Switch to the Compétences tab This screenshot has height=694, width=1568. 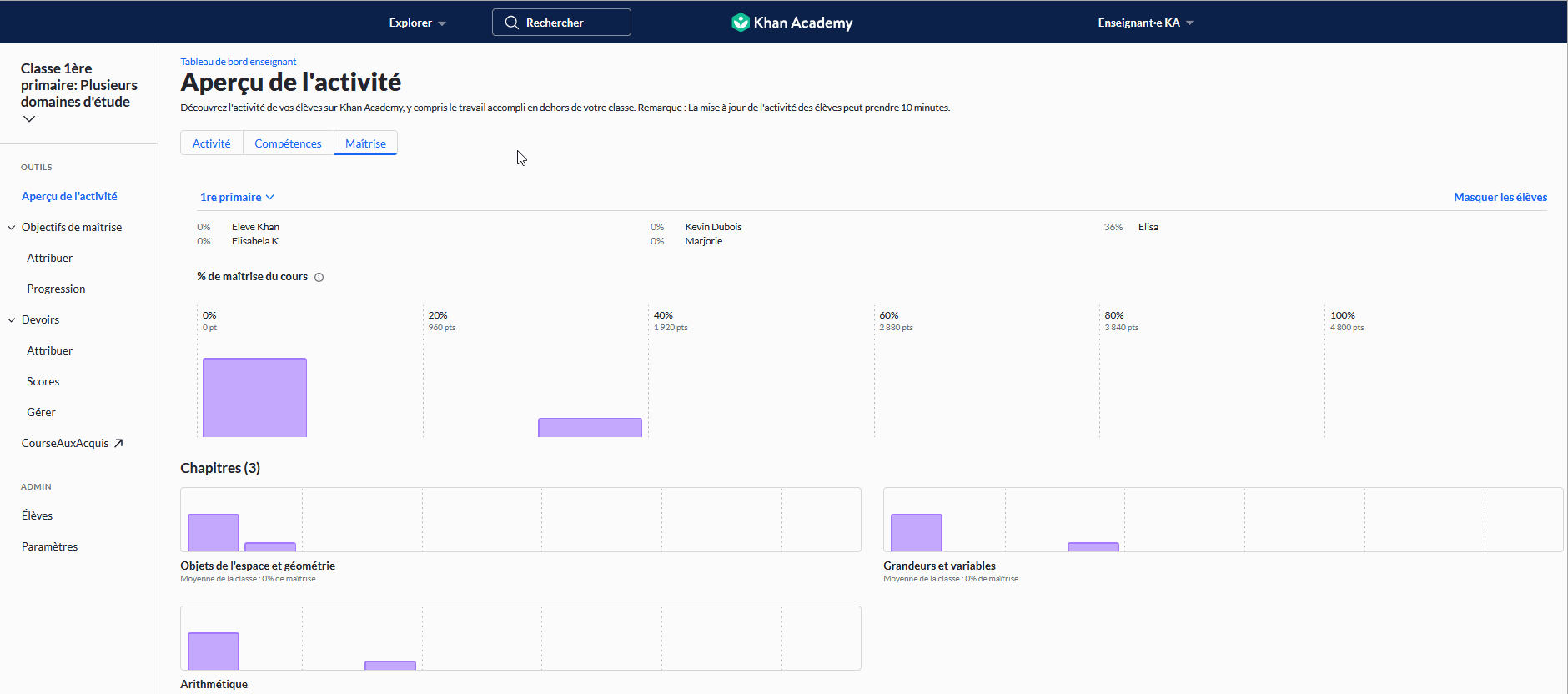click(288, 143)
